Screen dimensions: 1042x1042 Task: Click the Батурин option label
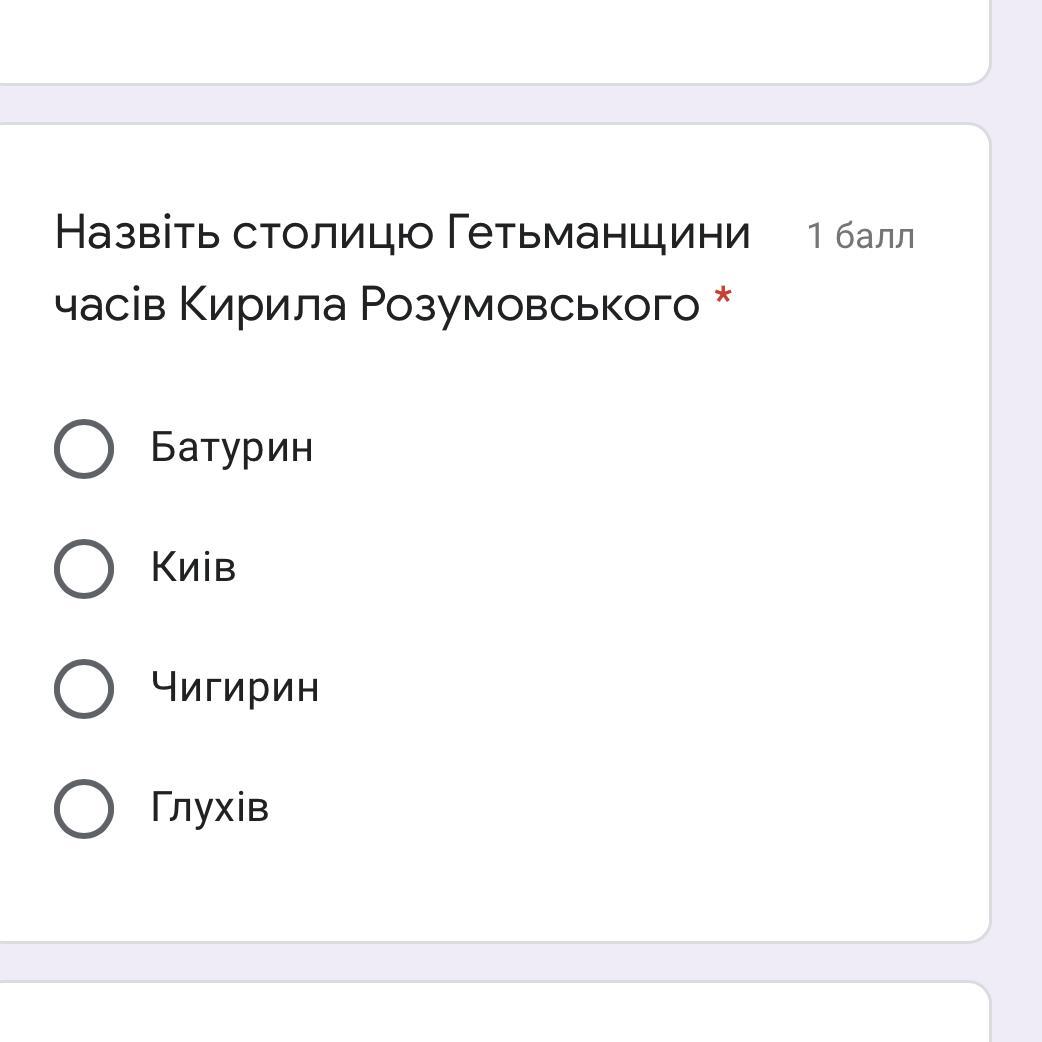[232, 447]
